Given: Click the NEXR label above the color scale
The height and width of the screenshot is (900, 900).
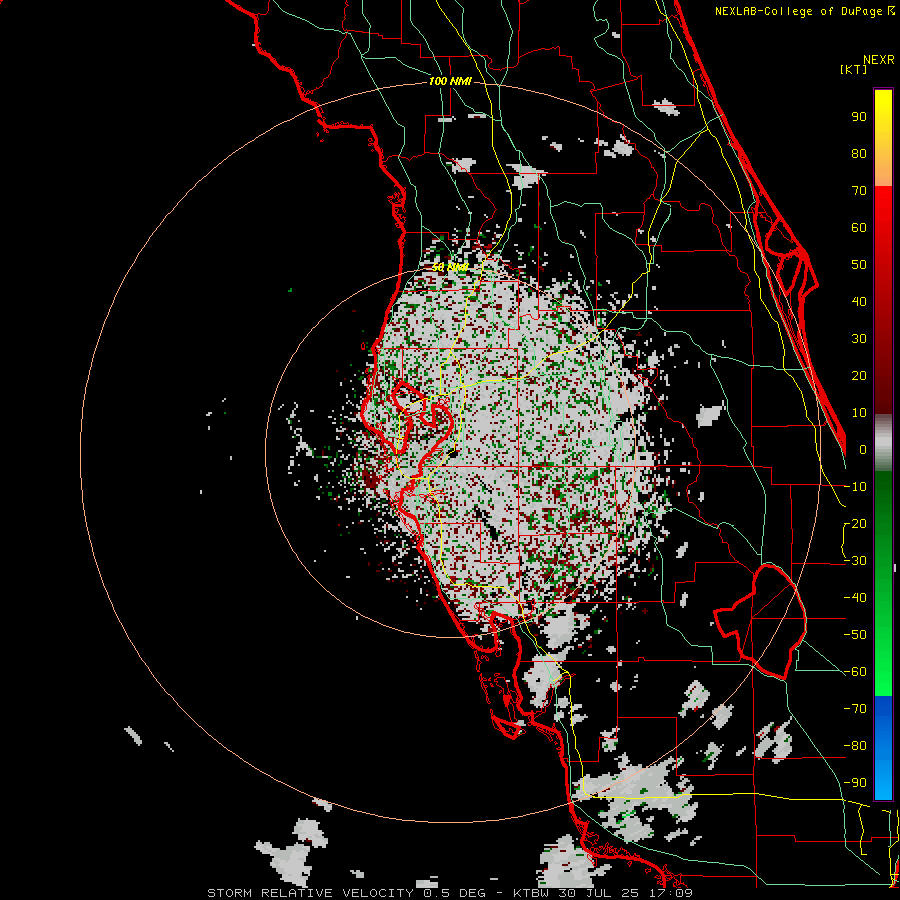Looking at the screenshot, I should tap(879, 60).
